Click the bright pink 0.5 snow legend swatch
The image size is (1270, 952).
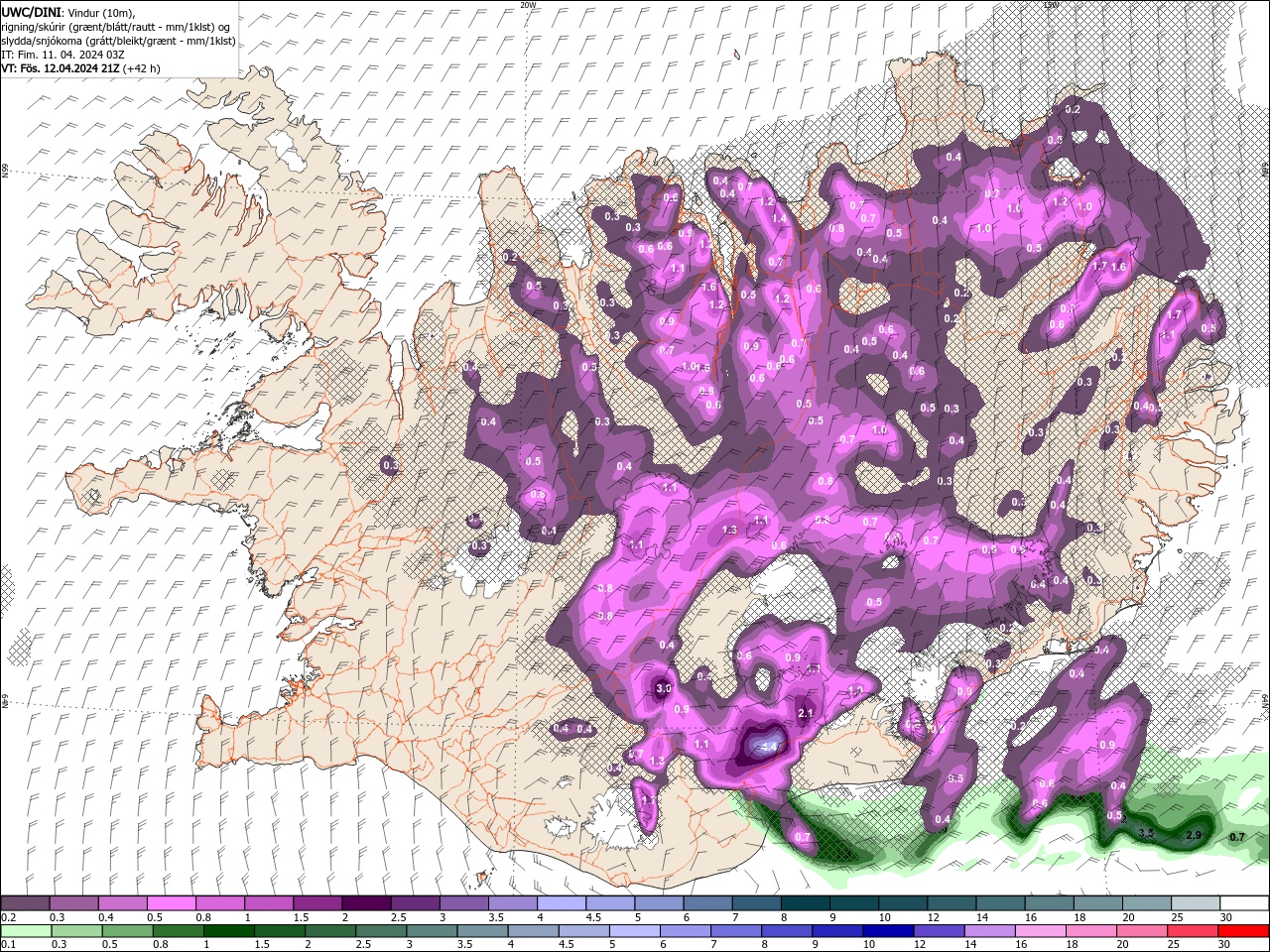point(172,903)
